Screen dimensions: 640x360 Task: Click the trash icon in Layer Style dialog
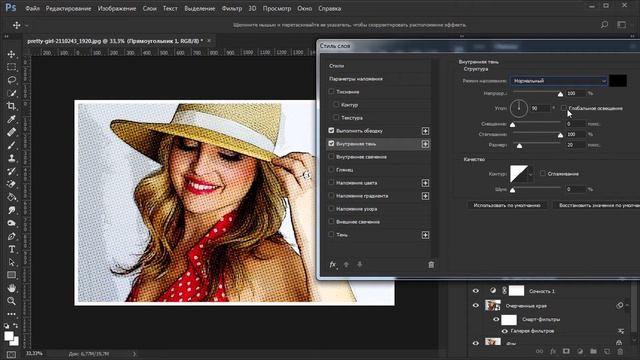pos(431,265)
